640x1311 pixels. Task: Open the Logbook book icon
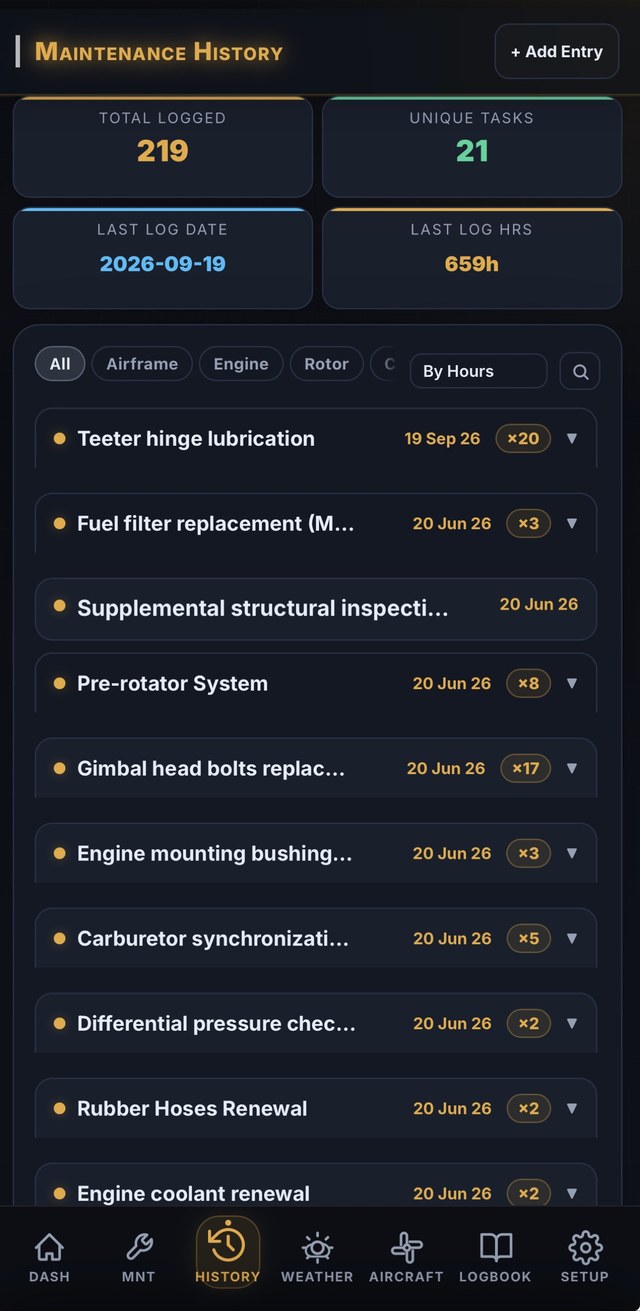[x=495, y=1247]
